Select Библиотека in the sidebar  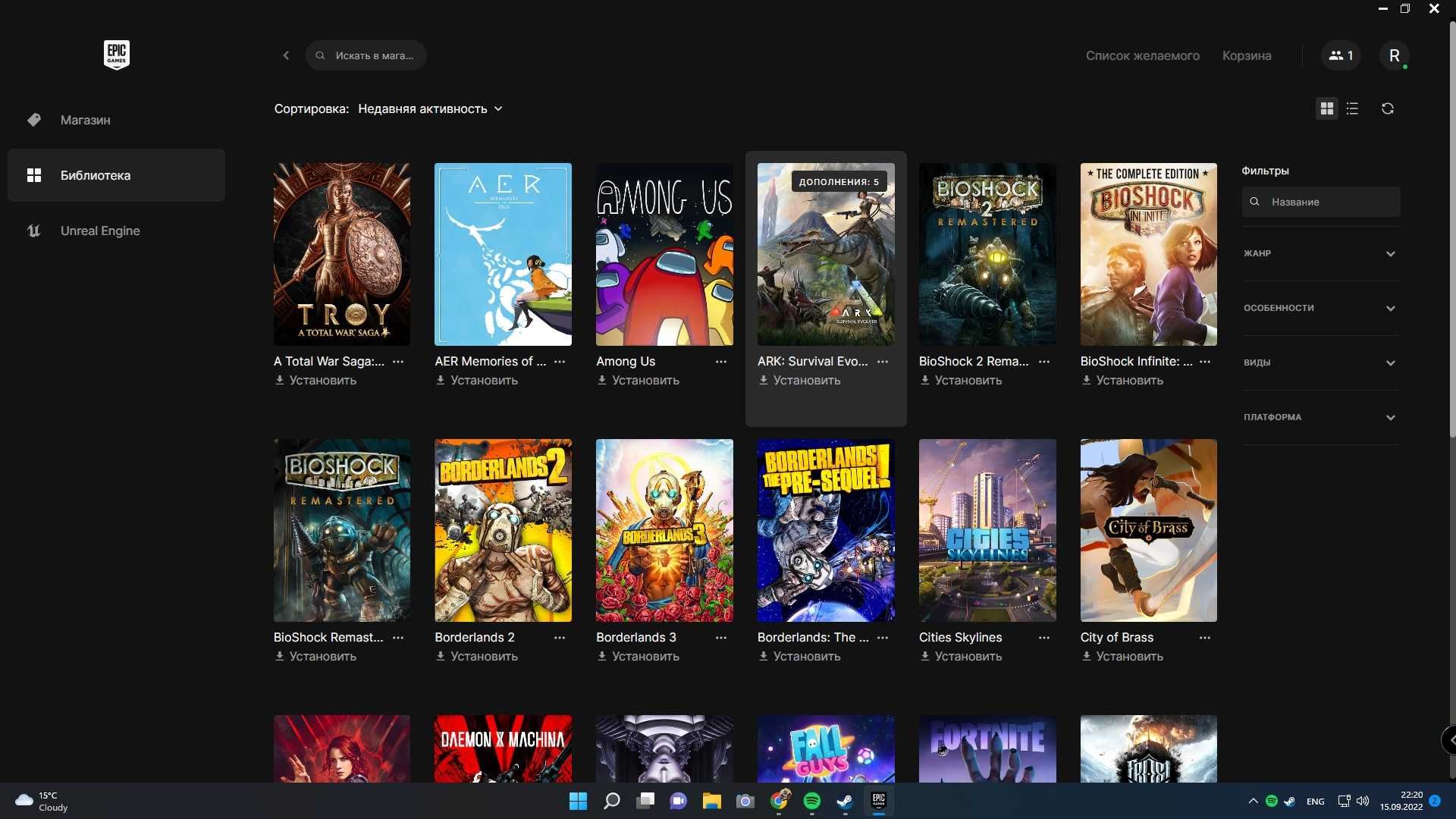click(116, 175)
